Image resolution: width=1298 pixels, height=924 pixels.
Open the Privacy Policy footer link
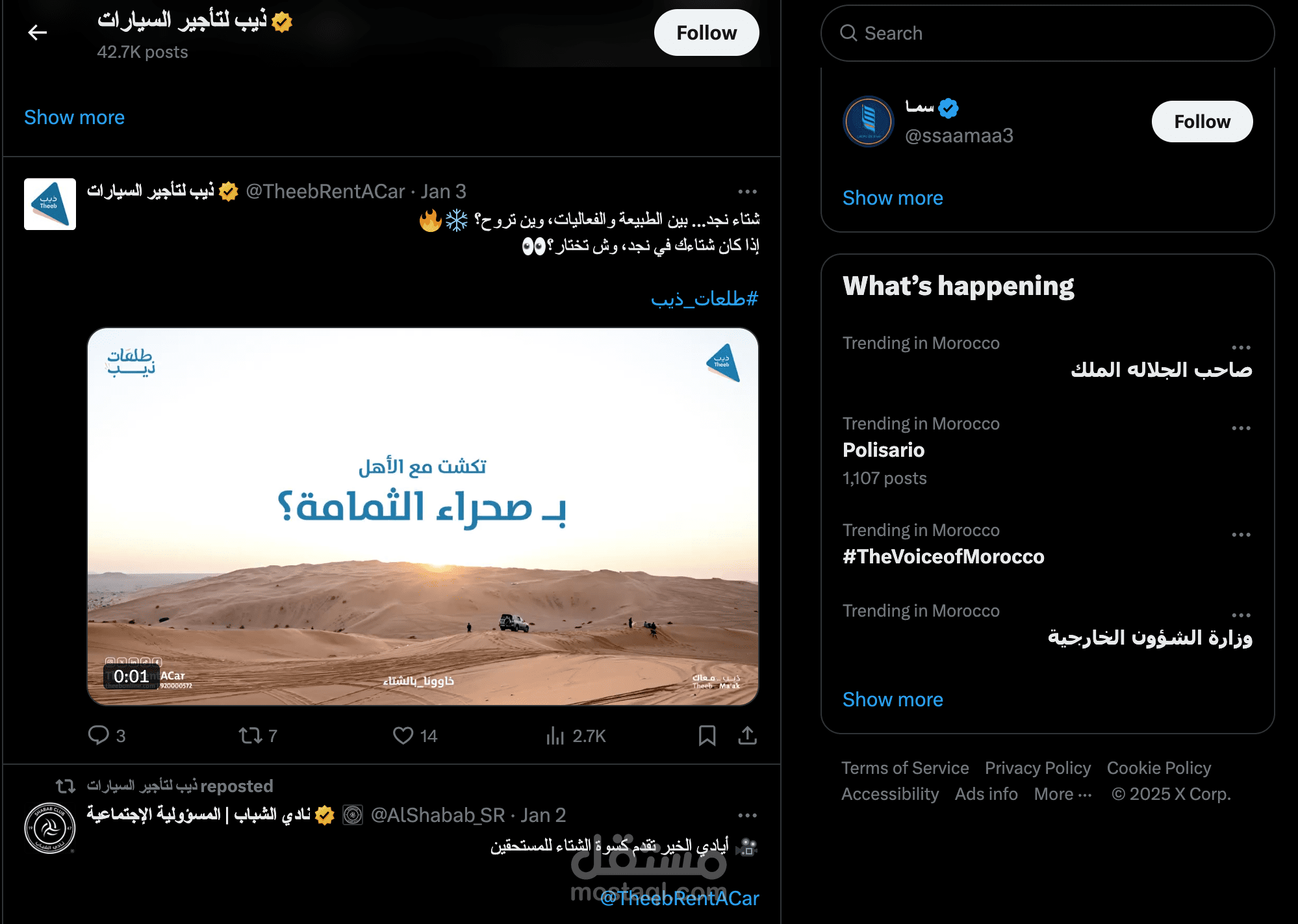(x=1037, y=768)
